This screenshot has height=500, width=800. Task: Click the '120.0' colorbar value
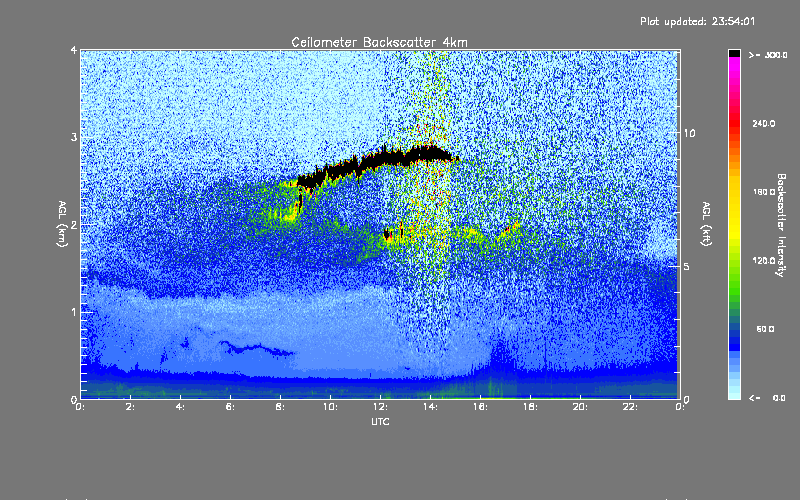[764, 261]
